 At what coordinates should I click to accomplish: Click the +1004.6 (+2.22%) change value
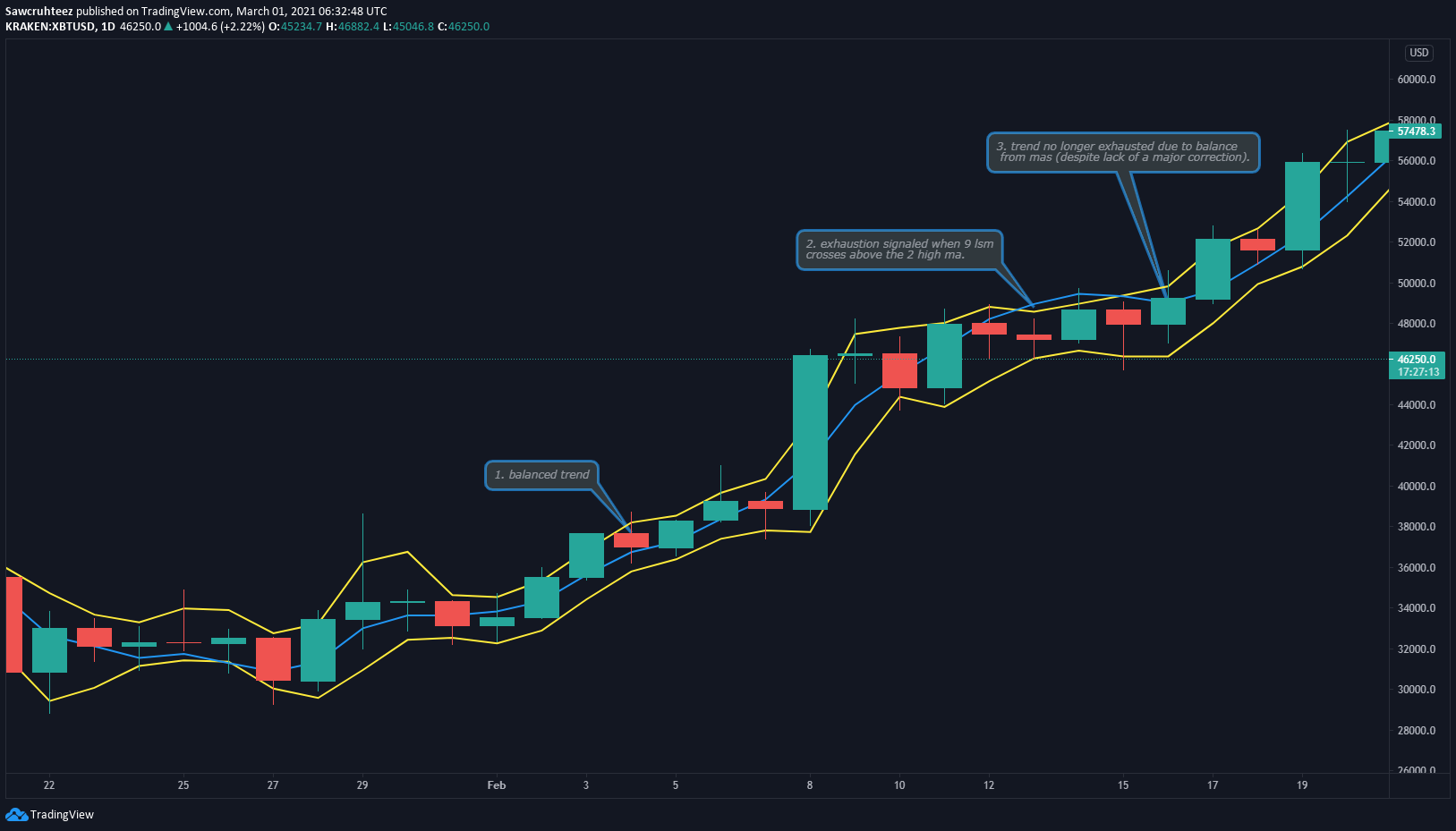click(x=220, y=27)
